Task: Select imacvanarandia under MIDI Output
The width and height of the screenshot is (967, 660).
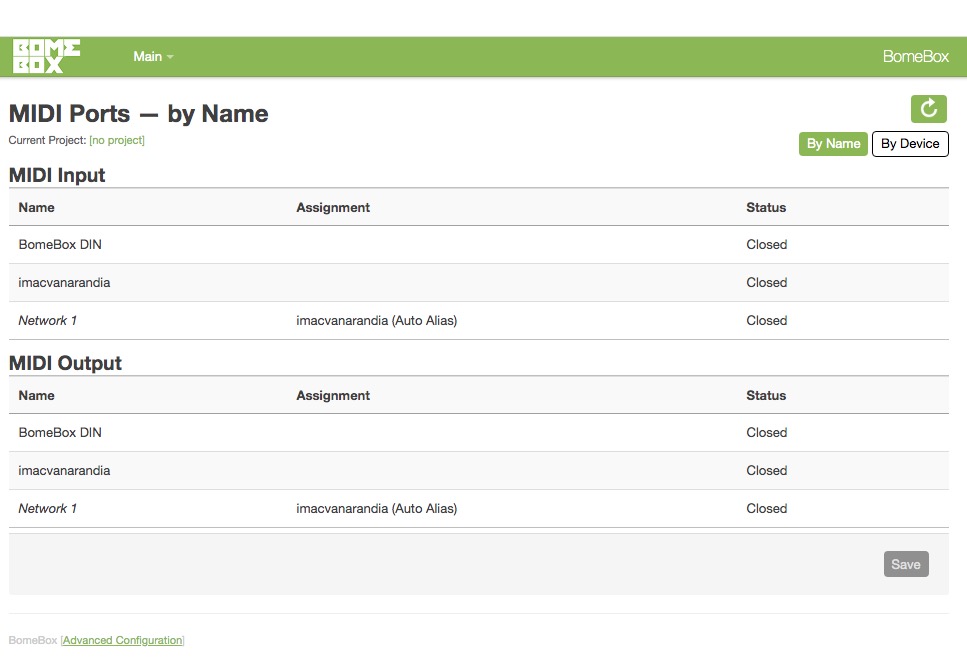Action: [64, 471]
